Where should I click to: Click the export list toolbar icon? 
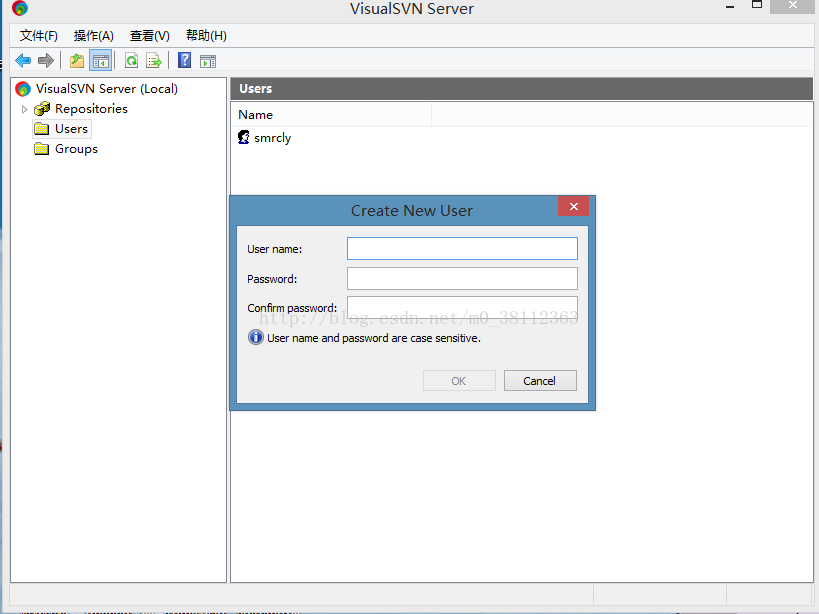[x=154, y=61]
